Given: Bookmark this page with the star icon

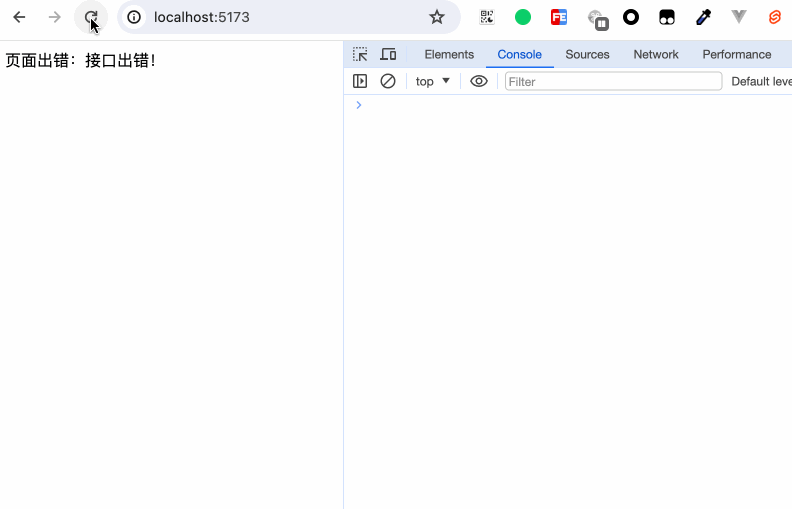Looking at the screenshot, I should click(x=436, y=17).
